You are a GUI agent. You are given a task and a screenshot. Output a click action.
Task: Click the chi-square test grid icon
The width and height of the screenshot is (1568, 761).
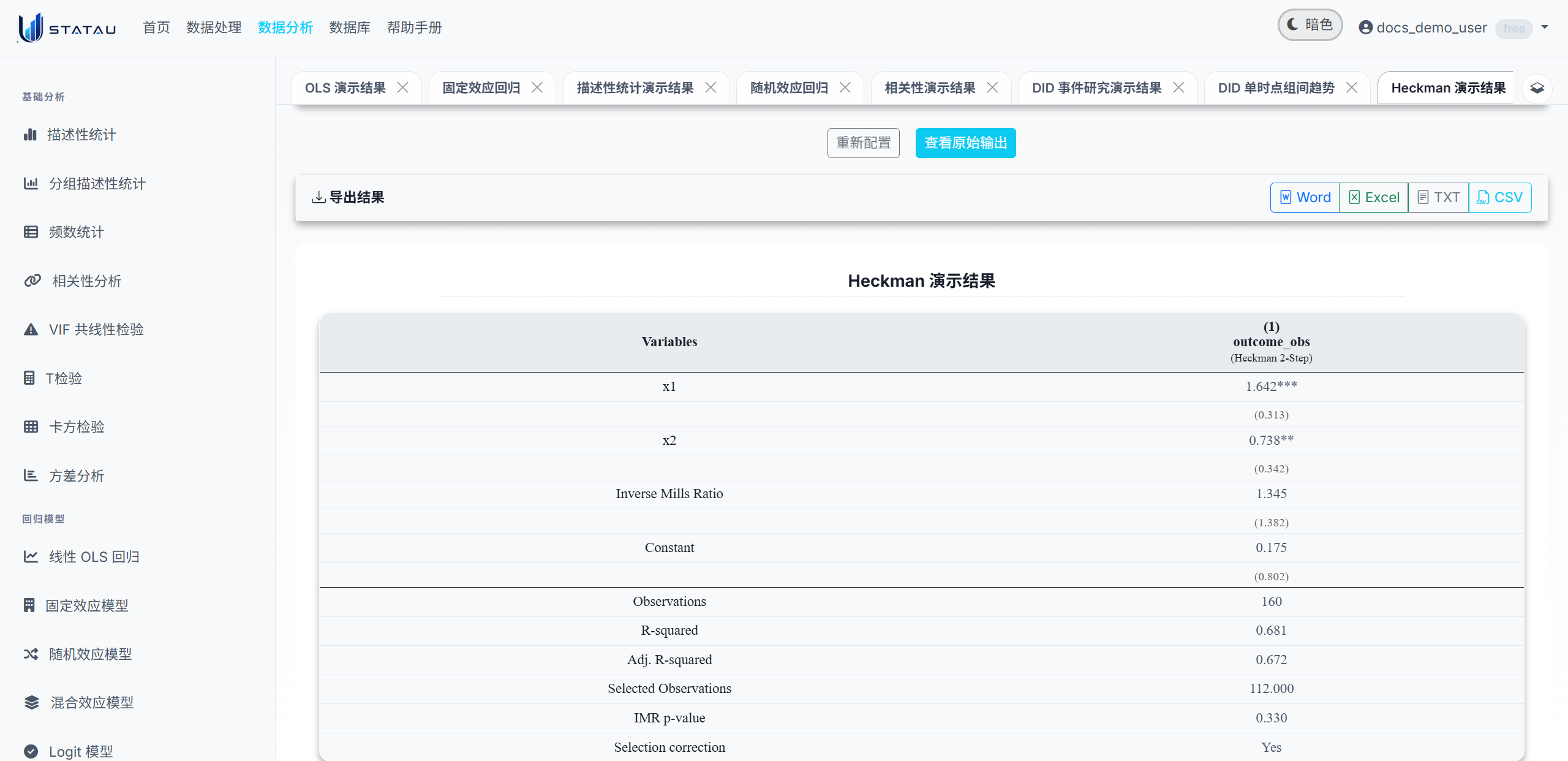[31, 426]
